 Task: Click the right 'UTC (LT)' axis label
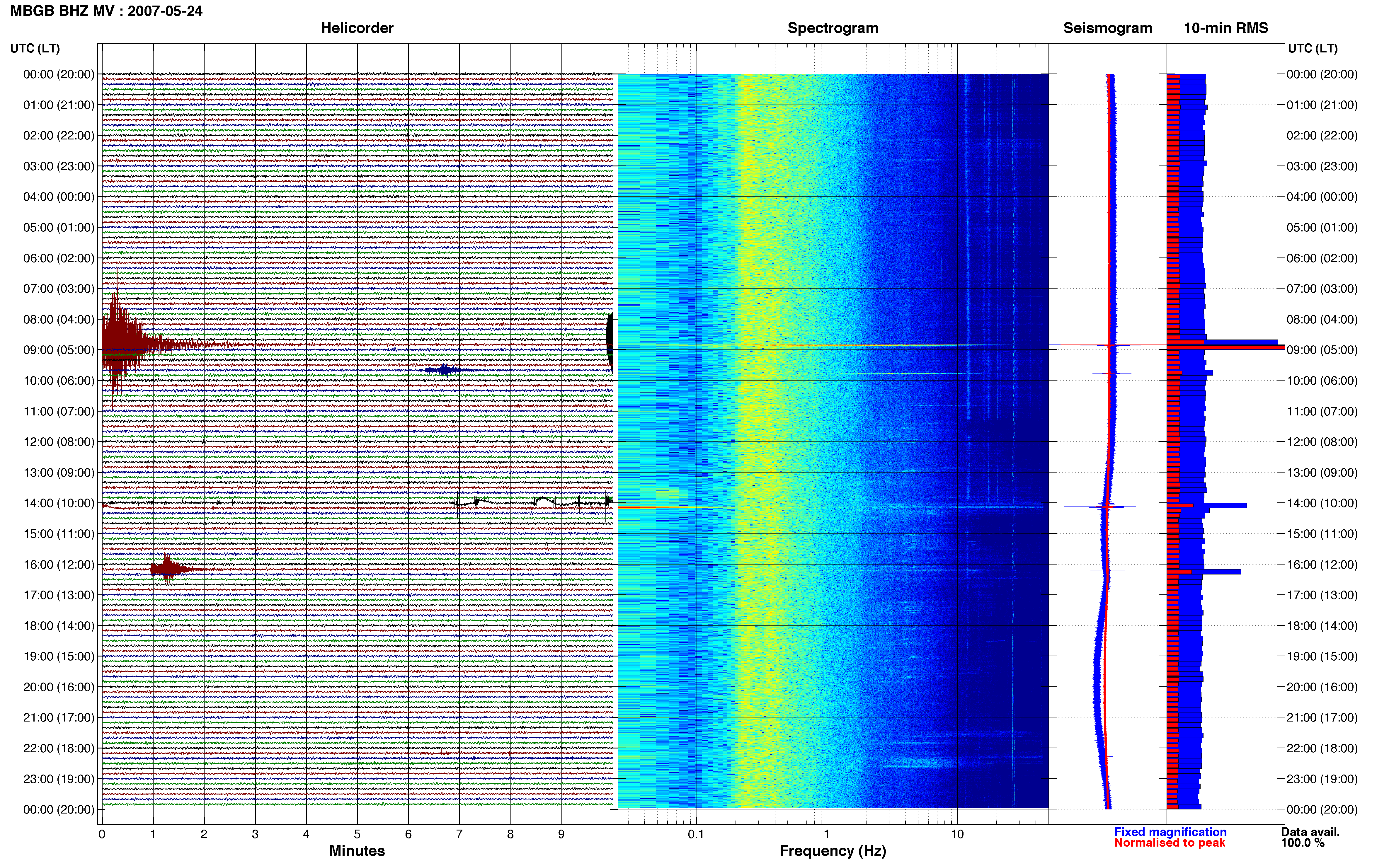pyautogui.click(x=1313, y=48)
